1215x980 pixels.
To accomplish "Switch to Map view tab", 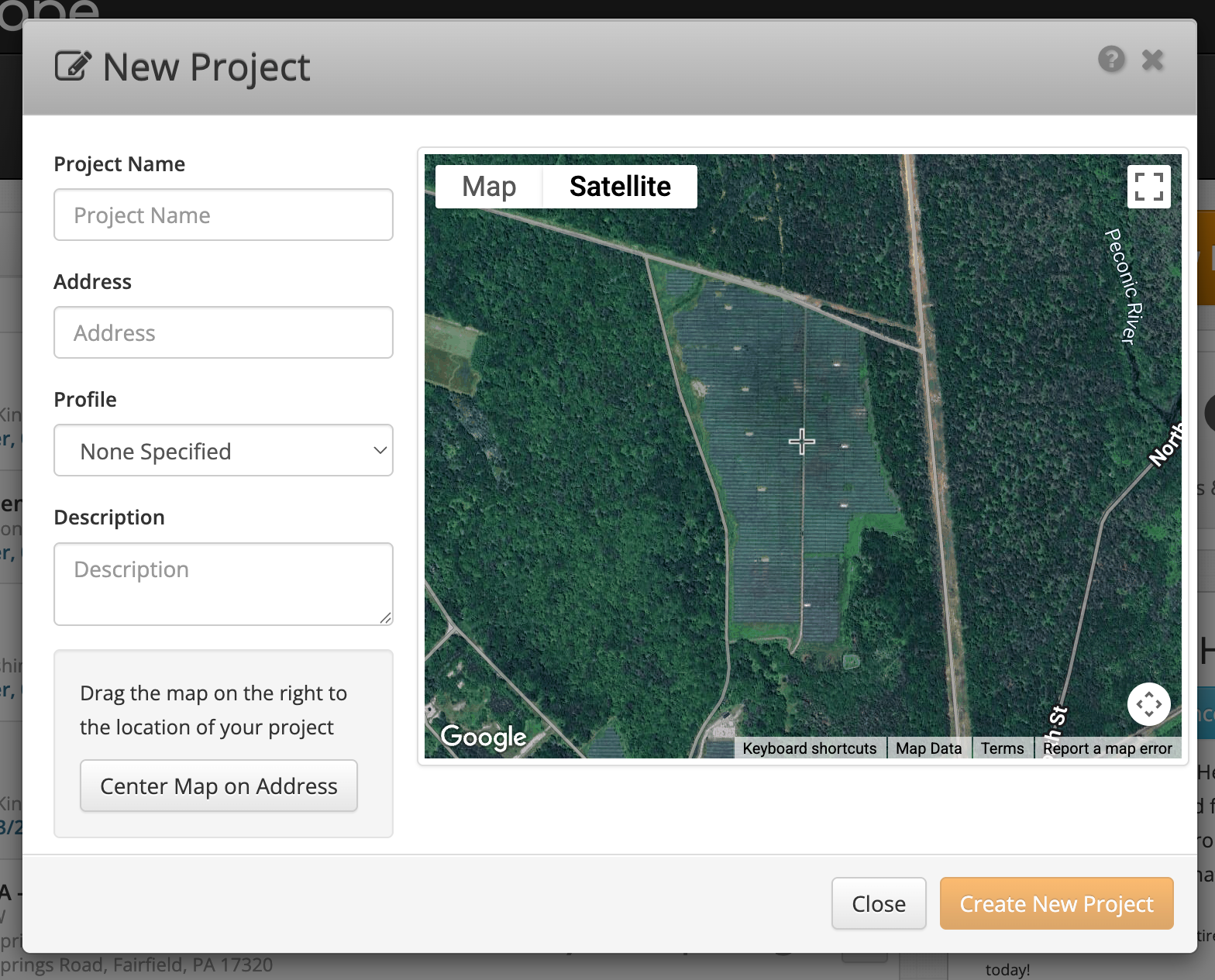I will pyautogui.click(x=489, y=187).
